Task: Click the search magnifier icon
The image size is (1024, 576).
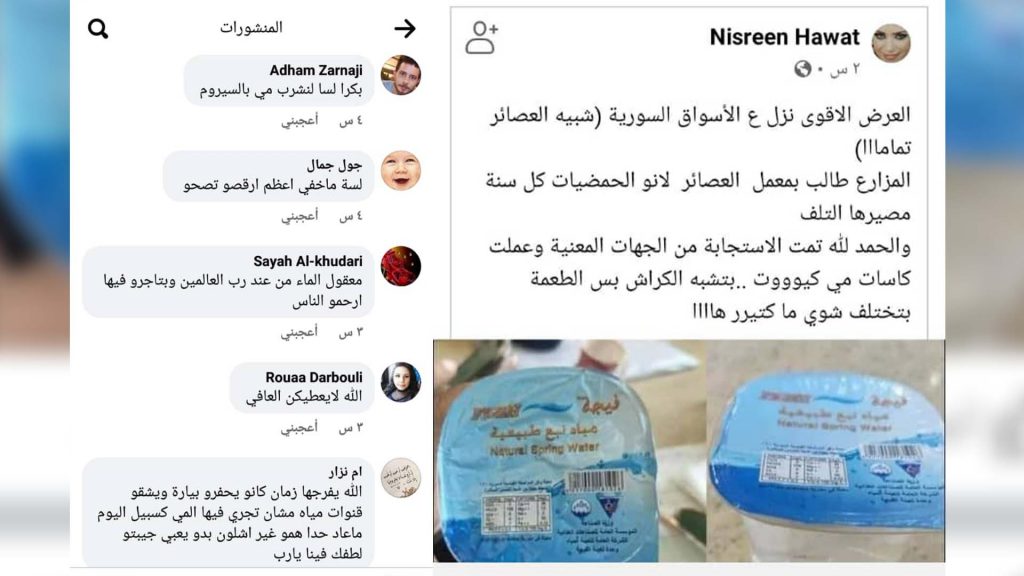Action: tap(98, 29)
